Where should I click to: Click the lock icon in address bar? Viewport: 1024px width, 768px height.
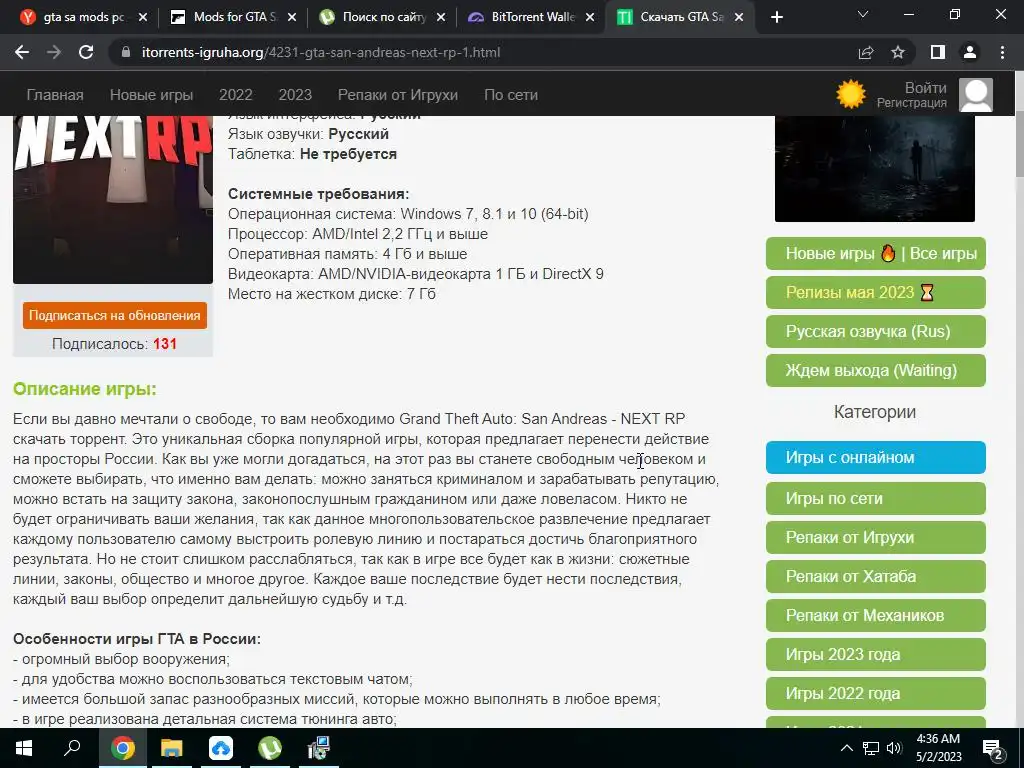click(127, 52)
